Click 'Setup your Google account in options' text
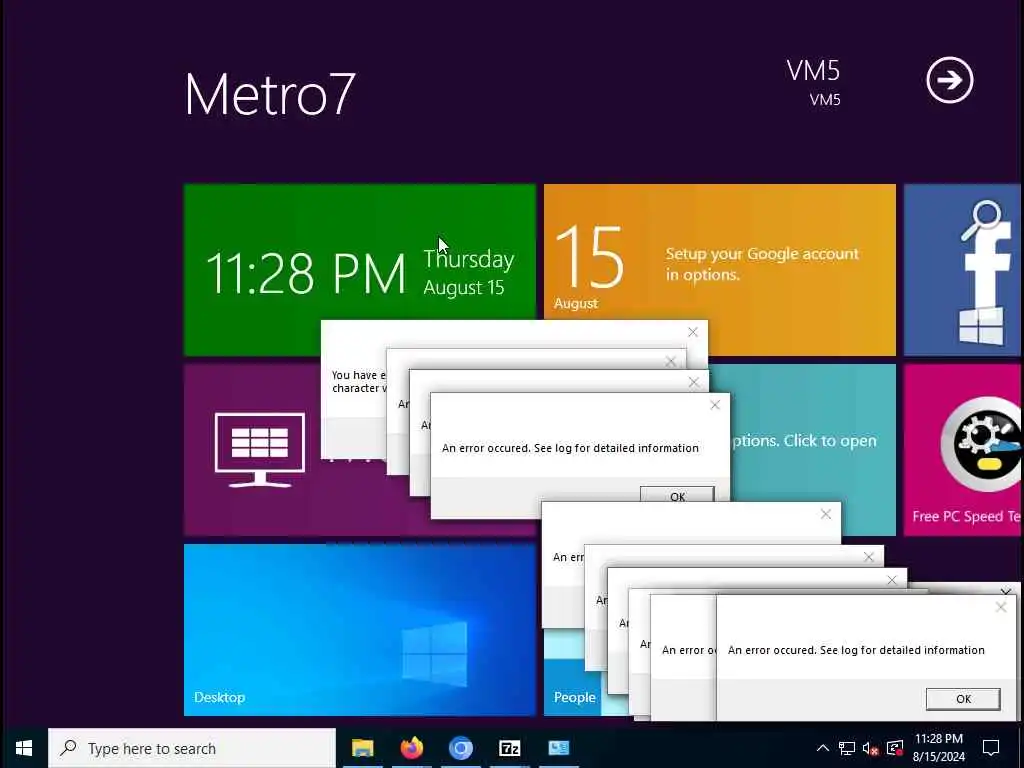 tap(762, 264)
